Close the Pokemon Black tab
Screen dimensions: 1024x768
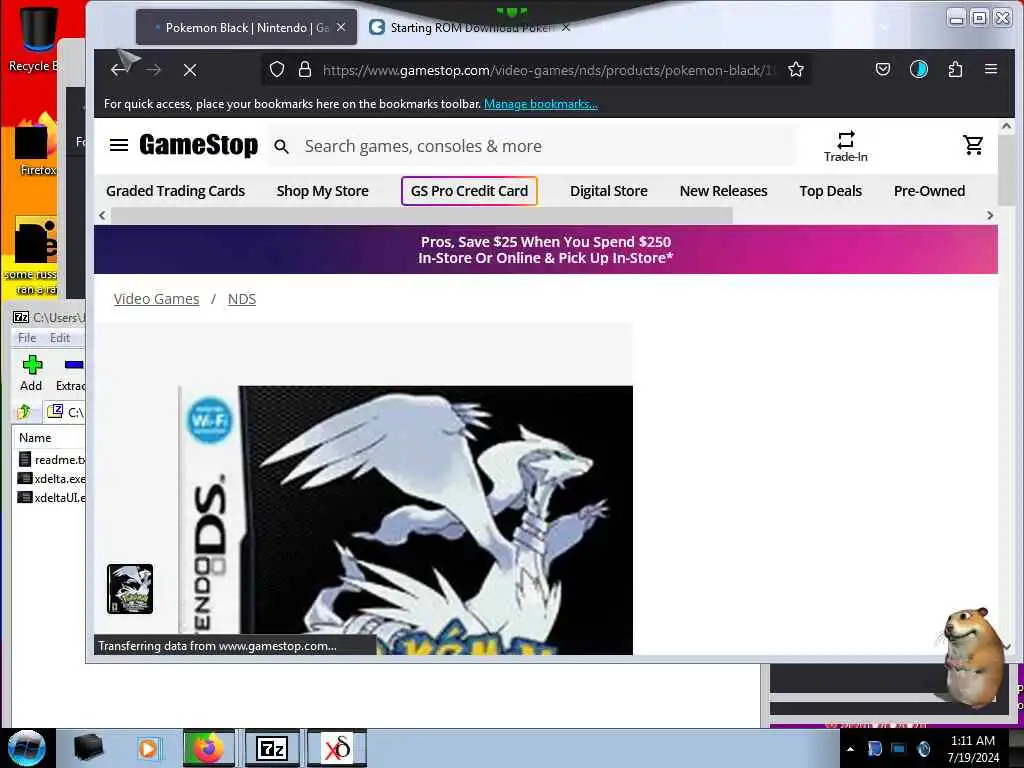click(x=341, y=27)
